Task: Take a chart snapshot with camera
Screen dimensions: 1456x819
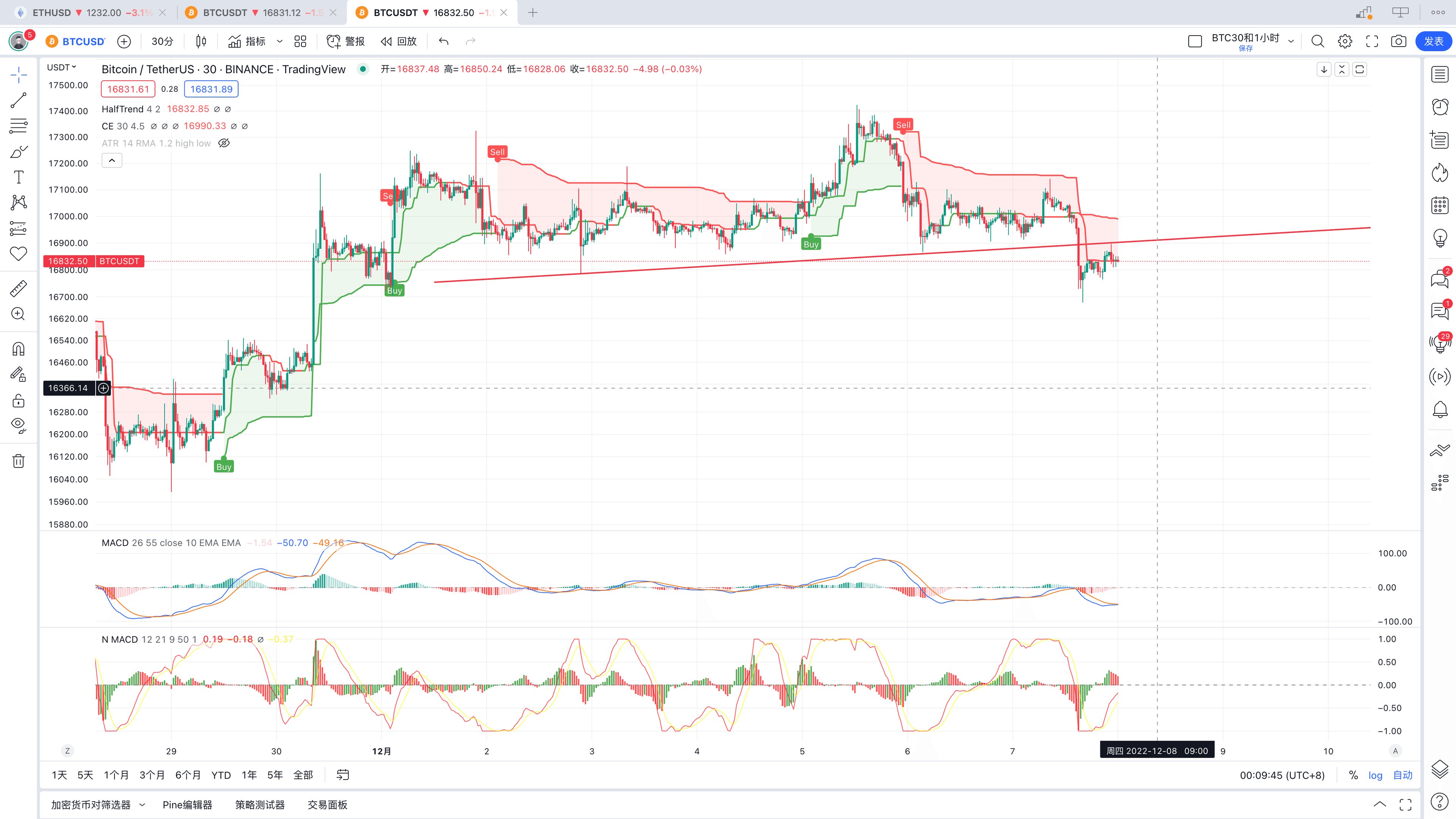Action: (x=1398, y=41)
